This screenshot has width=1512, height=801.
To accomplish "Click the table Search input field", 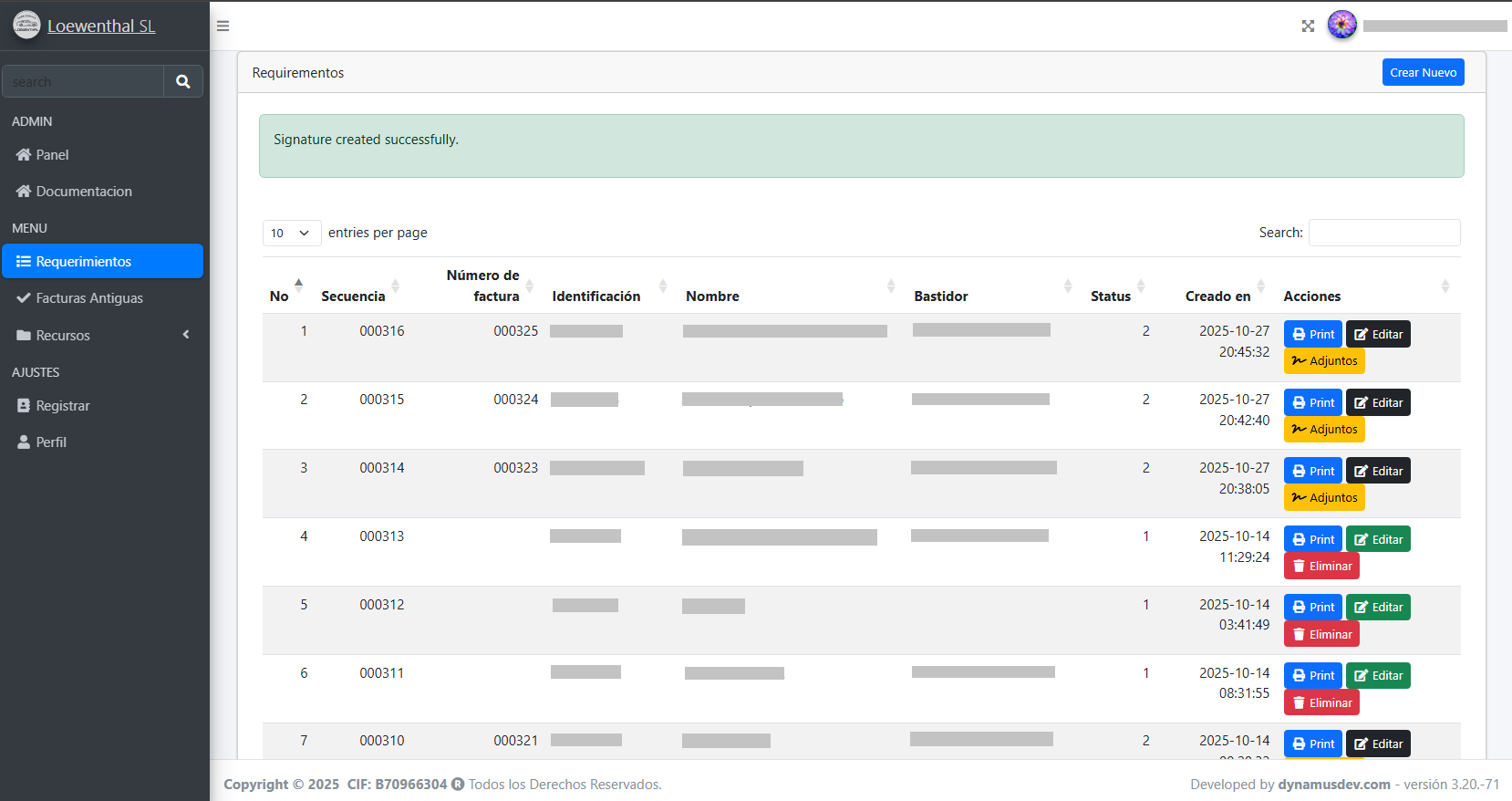I will point(1383,233).
